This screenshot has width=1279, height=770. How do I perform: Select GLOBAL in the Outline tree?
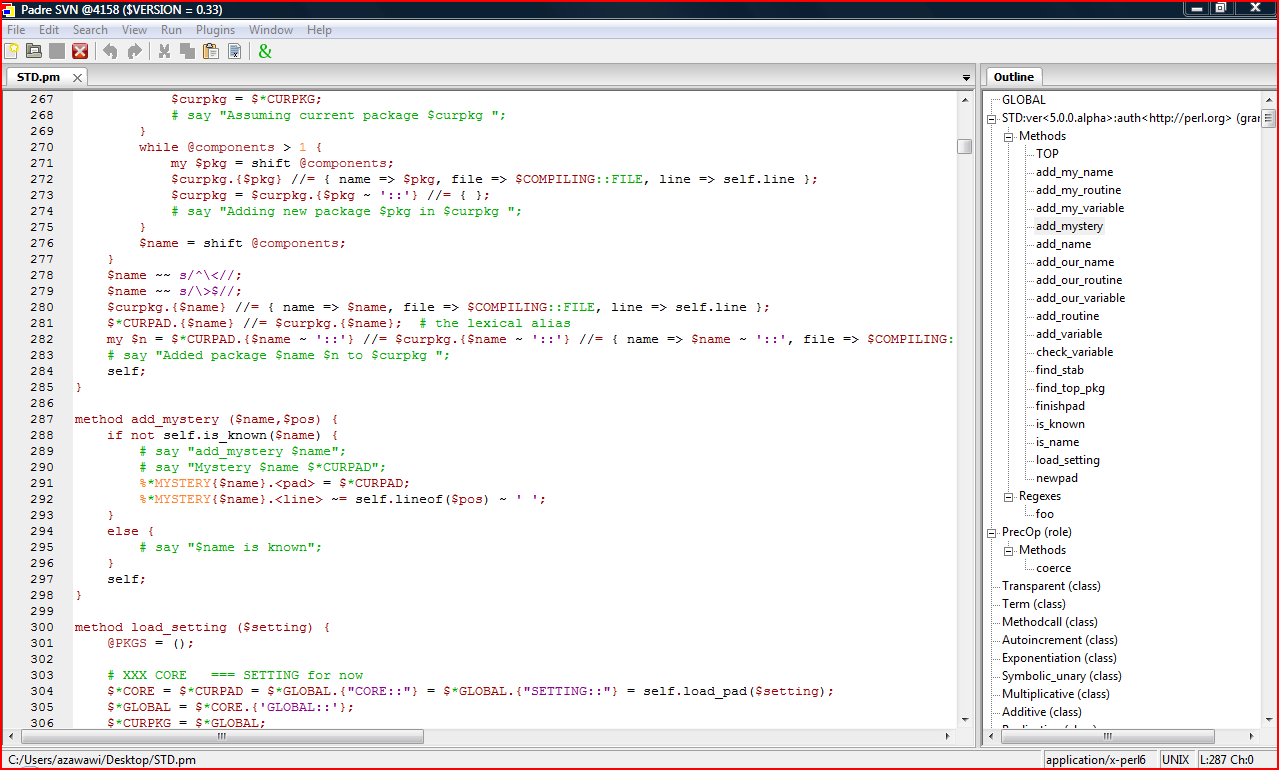click(1024, 100)
